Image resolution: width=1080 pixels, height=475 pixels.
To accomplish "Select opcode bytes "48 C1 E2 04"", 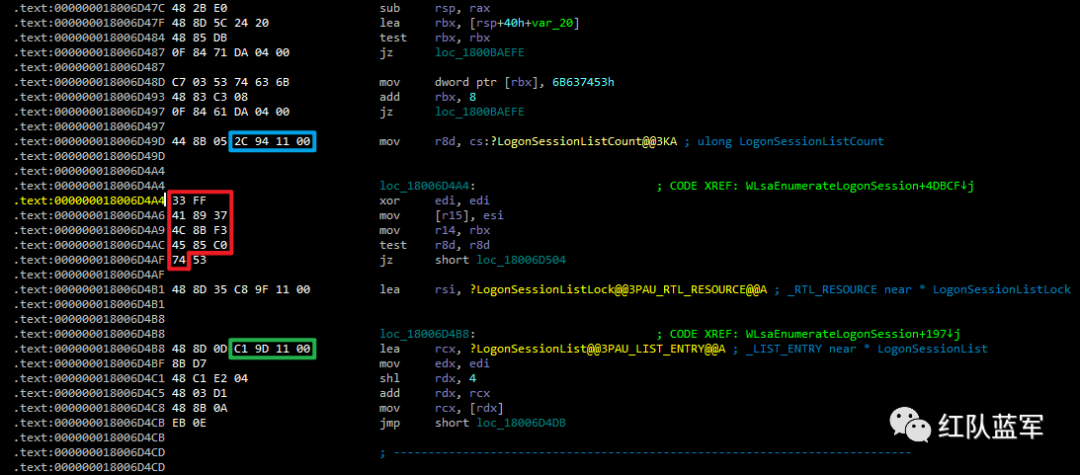I will [210, 379].
